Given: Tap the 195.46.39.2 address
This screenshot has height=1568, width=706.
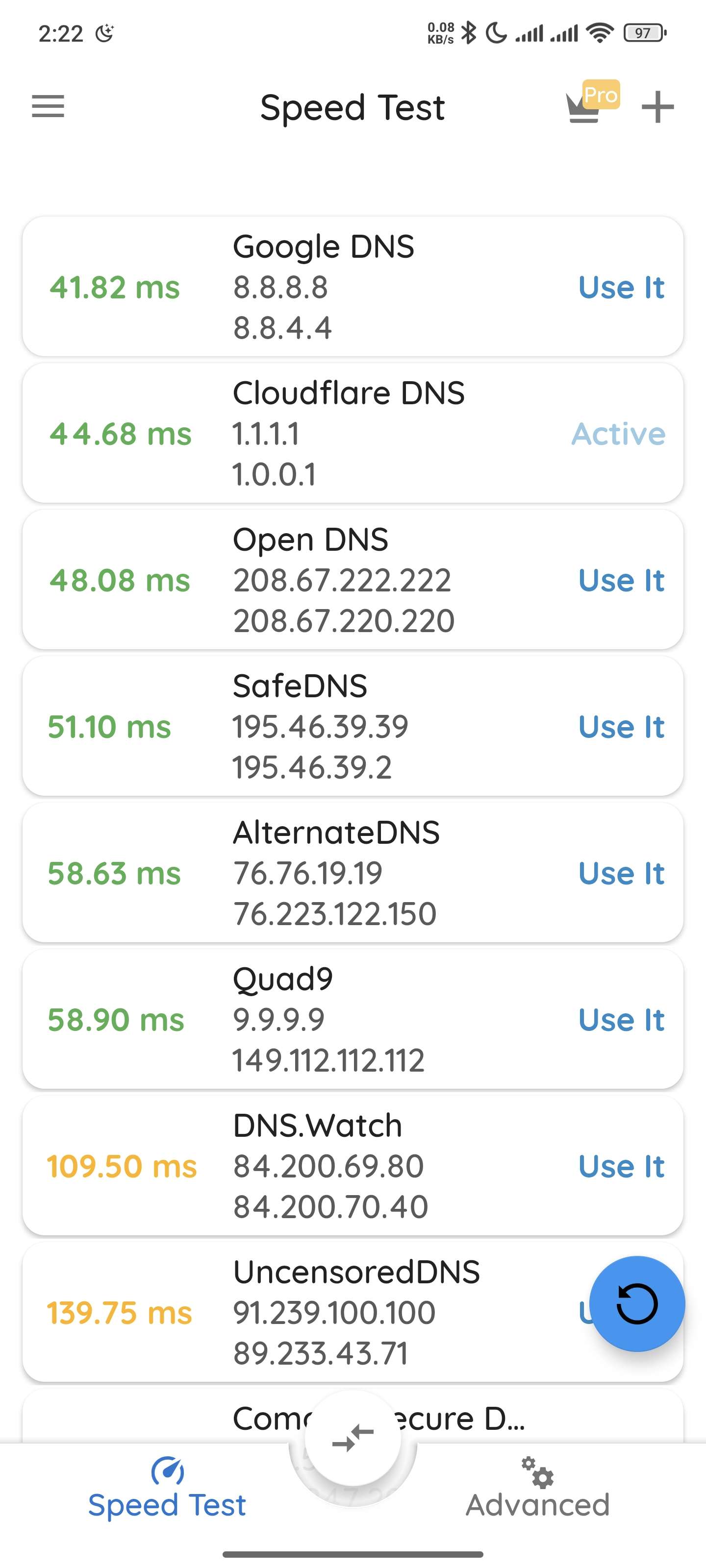Looking at the screenshot, I should tap(312, 767).
